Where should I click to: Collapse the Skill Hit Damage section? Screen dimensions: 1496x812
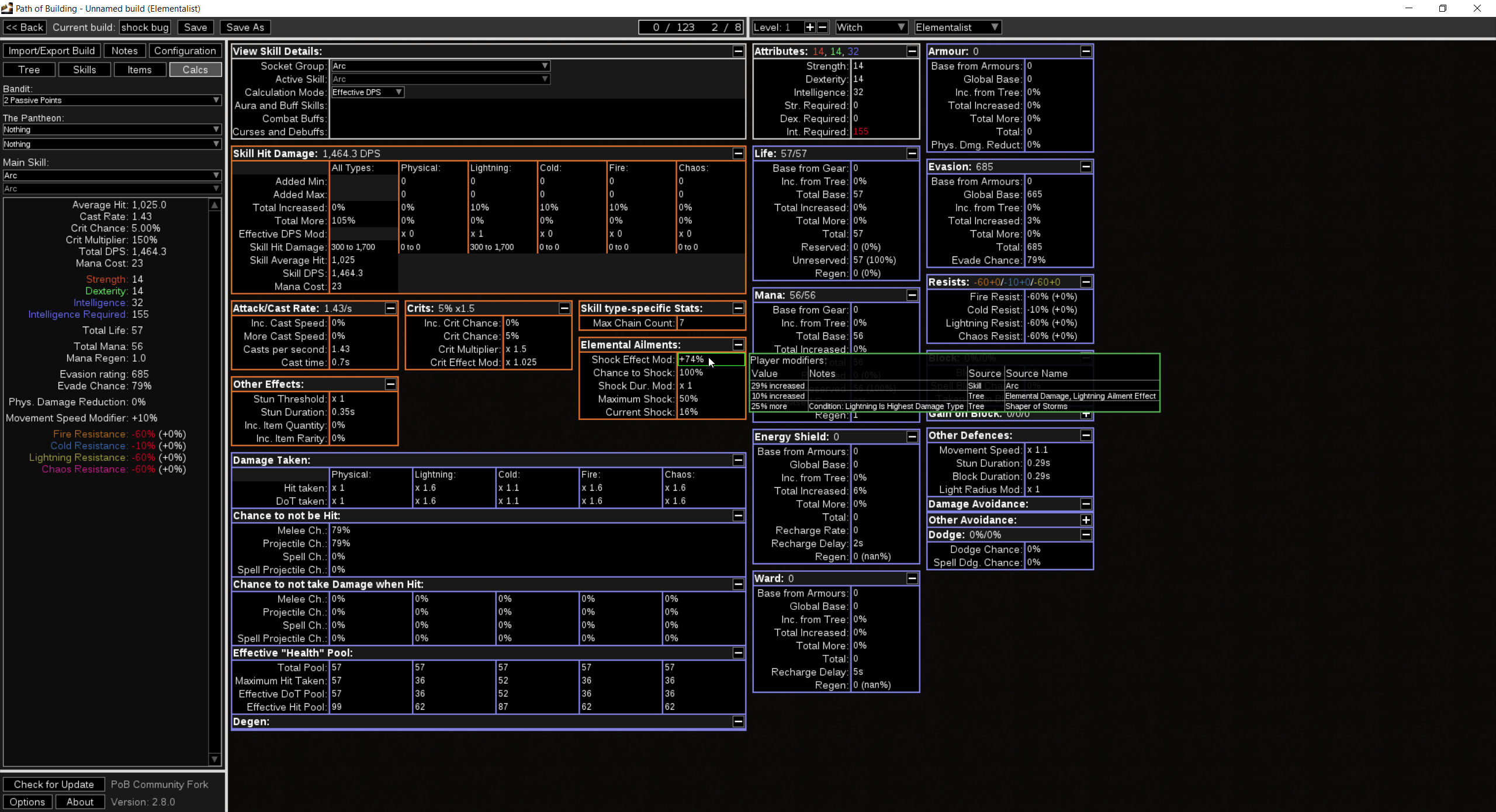tap(738, 154)
